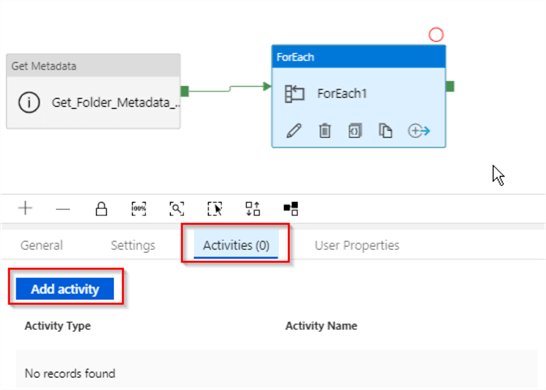Screen dimensions: 546x390
Task: Click the Add activity button
Action: (65, 289)
